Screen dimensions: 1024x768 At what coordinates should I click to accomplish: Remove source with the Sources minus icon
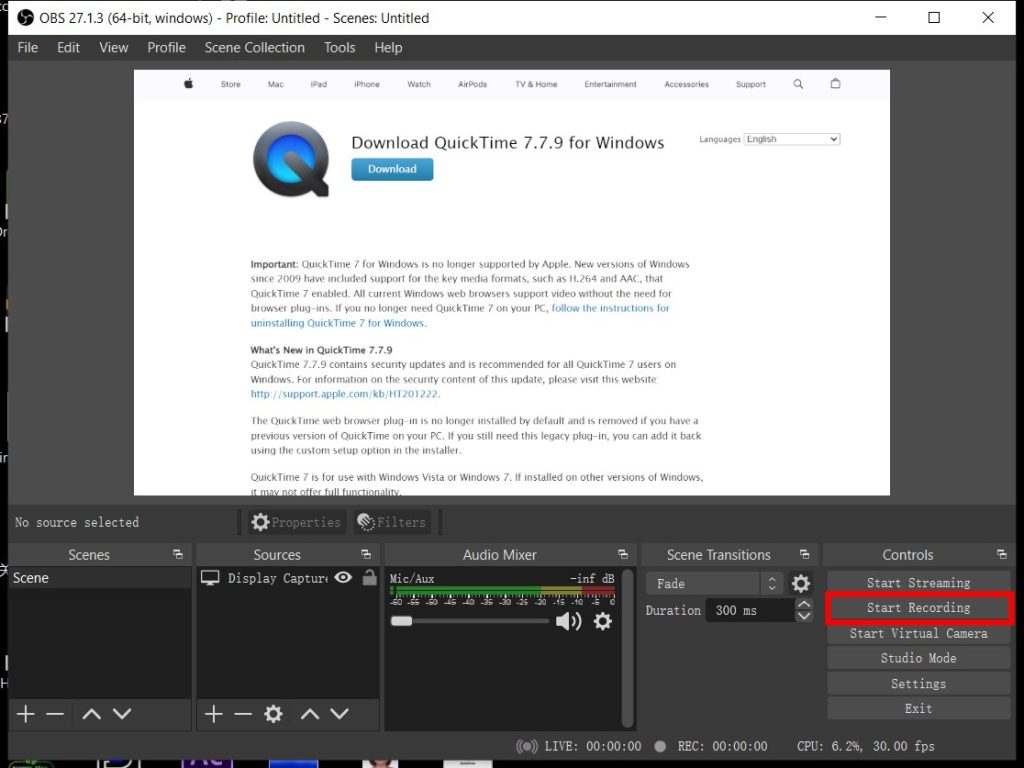tap(243, 714)
